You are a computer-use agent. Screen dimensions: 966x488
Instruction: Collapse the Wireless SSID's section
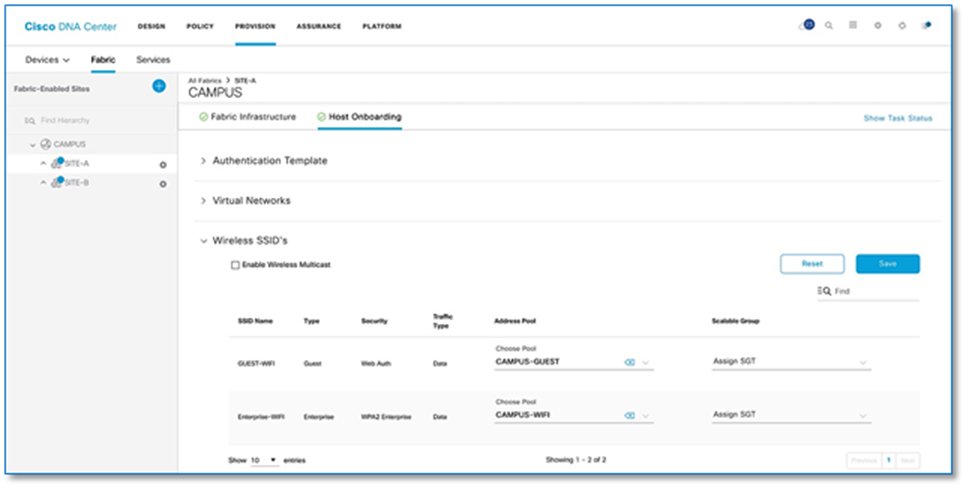click(203, 241)
